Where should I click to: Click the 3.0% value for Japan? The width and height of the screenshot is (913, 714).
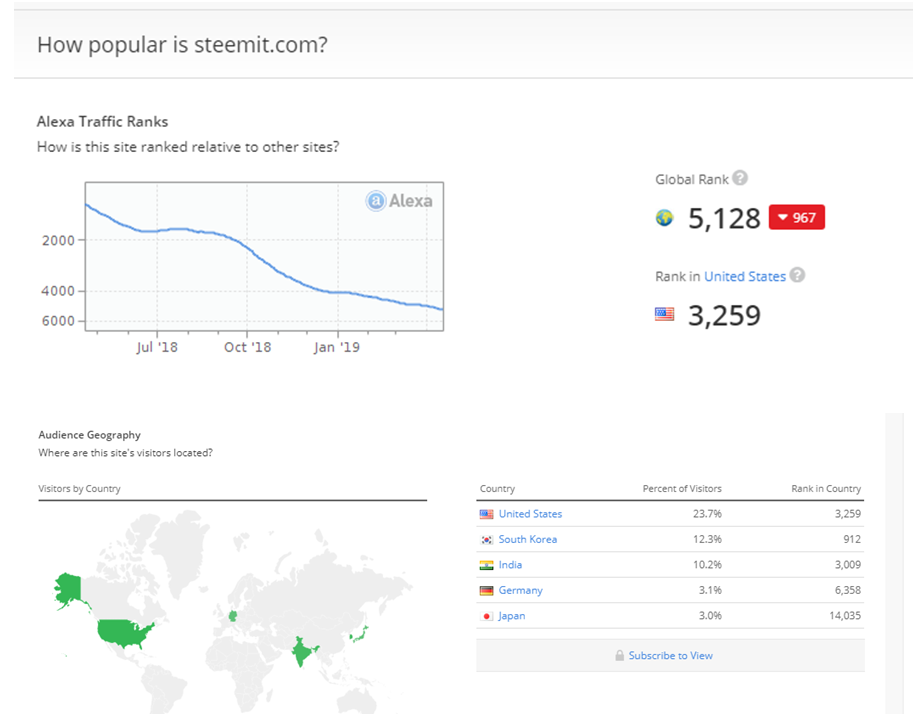(710, 616)
